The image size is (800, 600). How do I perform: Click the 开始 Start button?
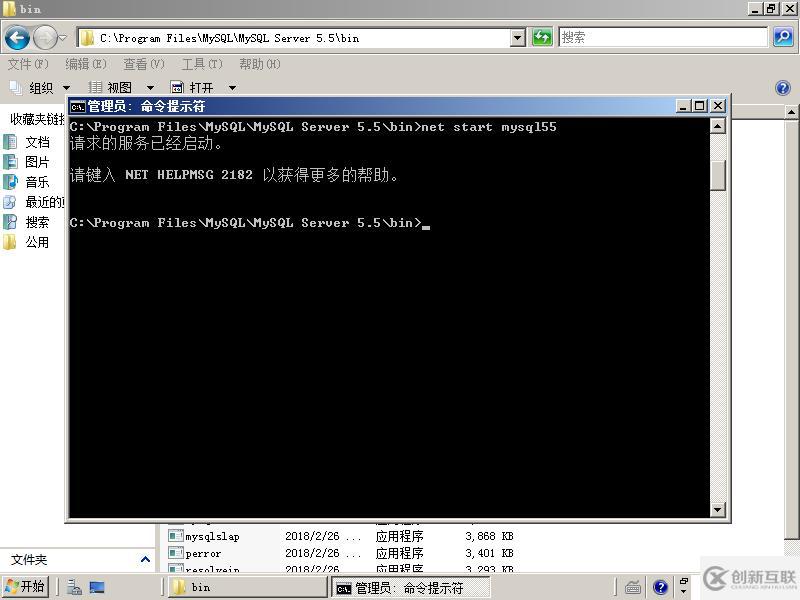pyautogui.click(x=25, y=587)
